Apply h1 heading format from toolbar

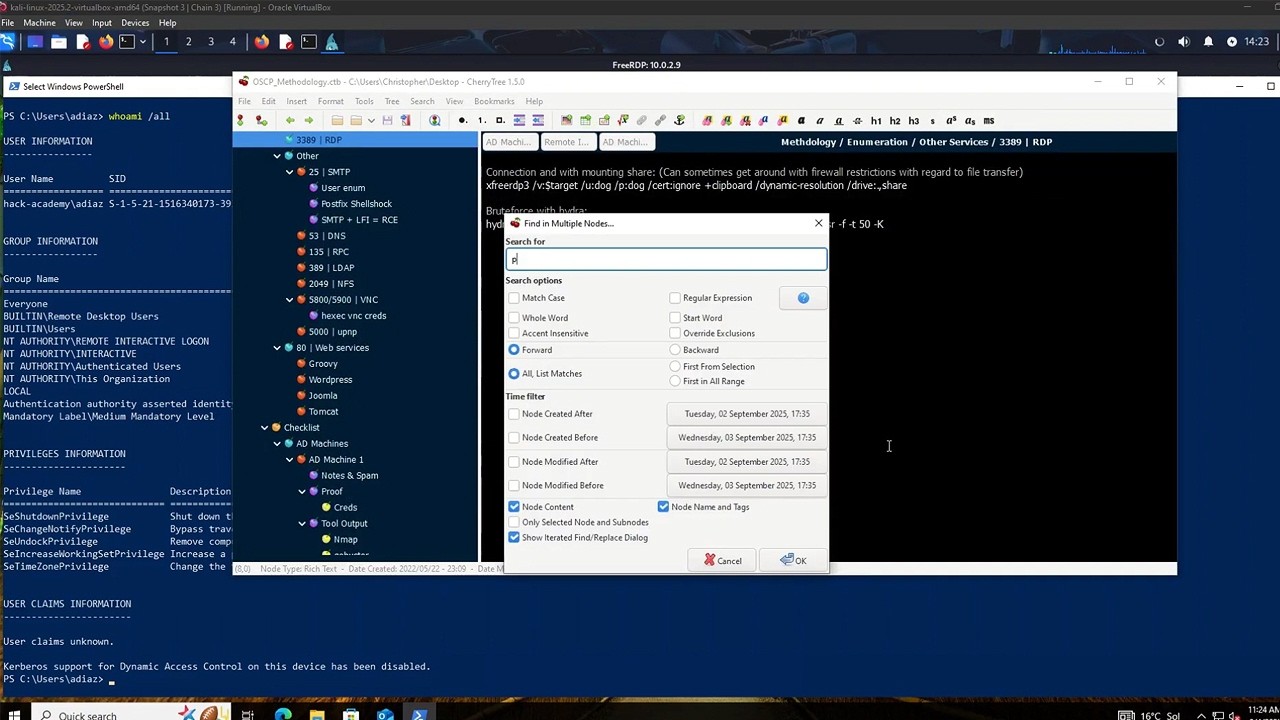[x=876, y=121]
